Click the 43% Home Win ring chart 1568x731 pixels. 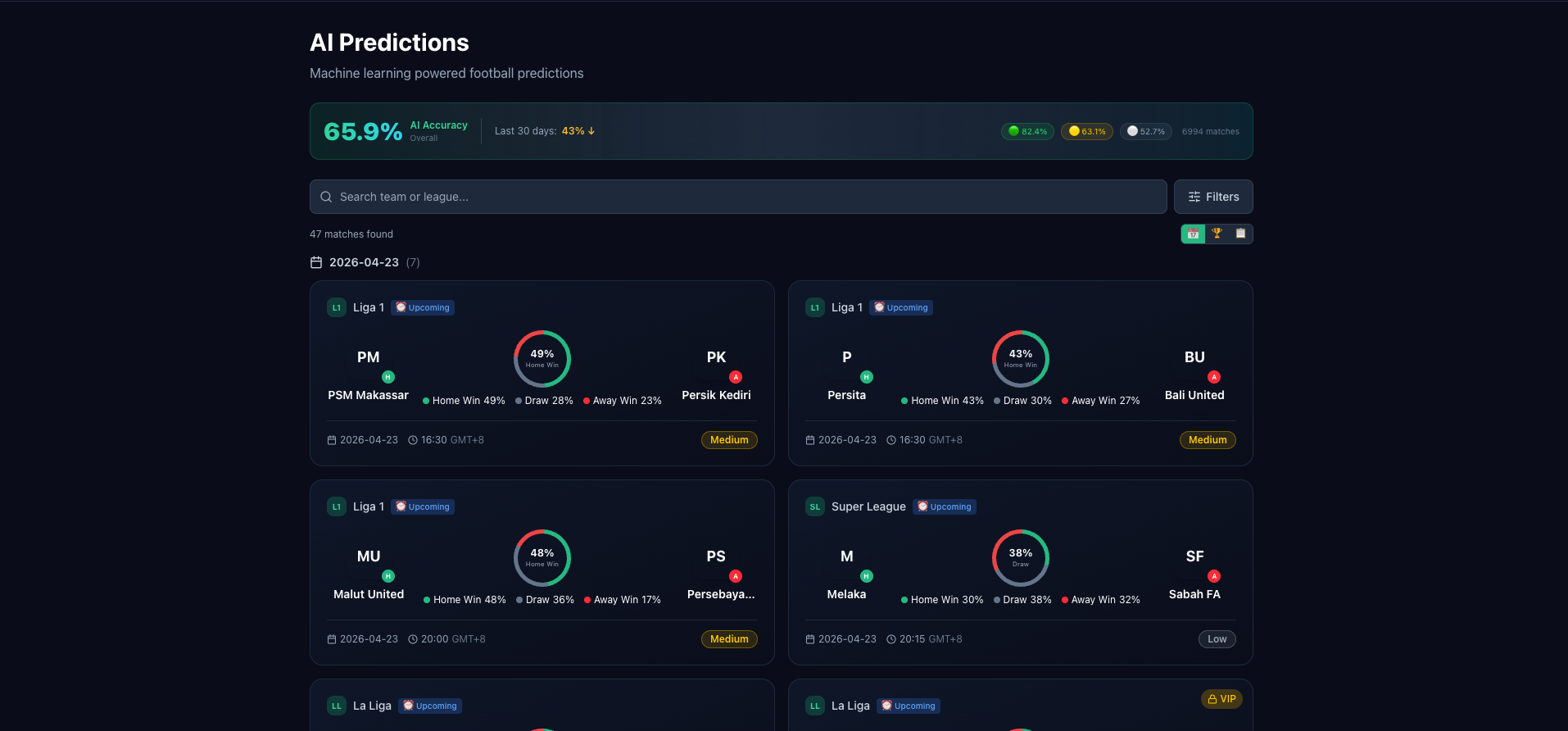click(1021, 359)
